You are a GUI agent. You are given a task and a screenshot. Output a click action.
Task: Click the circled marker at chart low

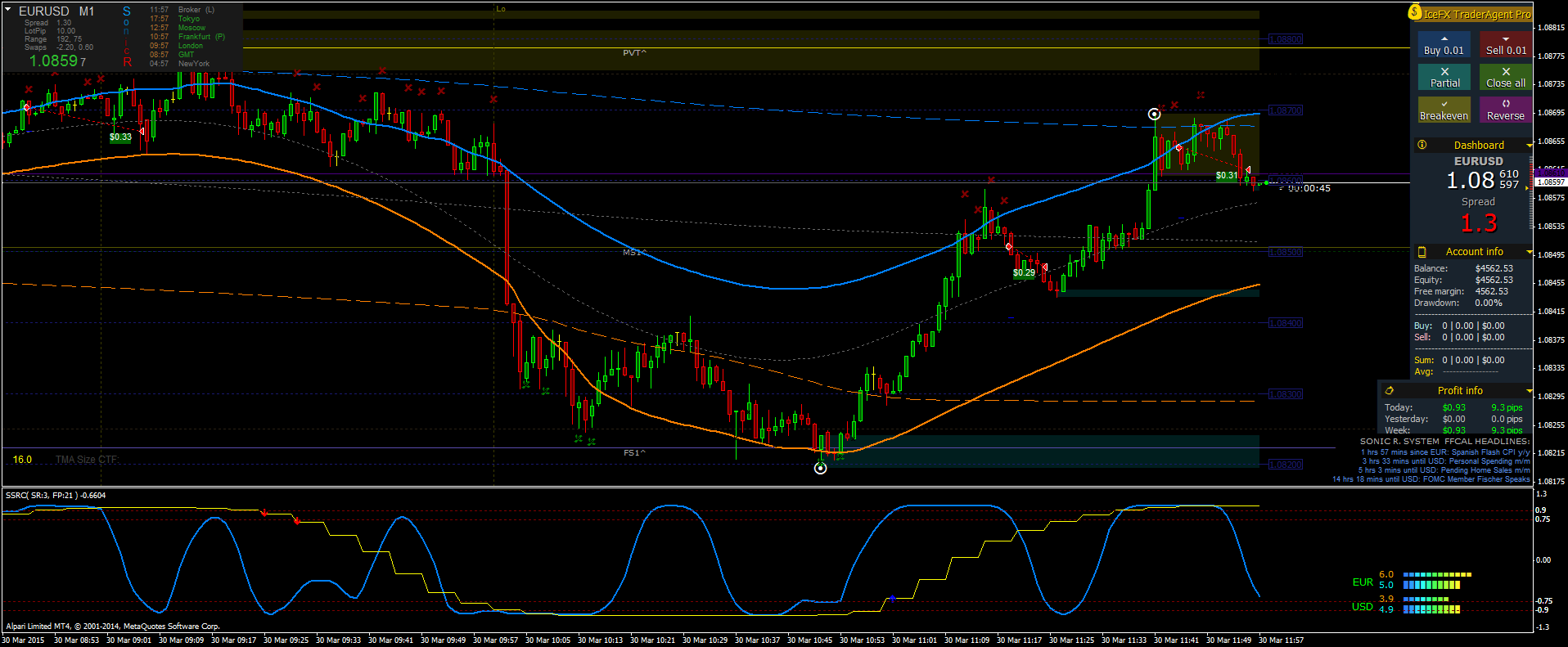(x=821, y=468)
